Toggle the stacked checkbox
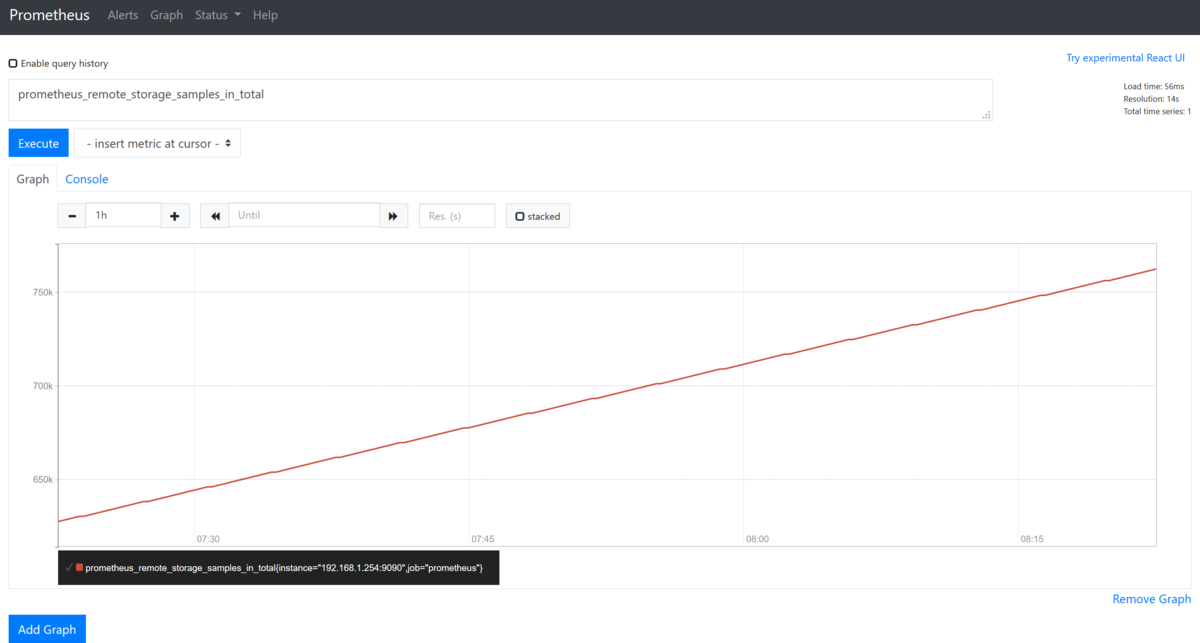 [520, 216]
